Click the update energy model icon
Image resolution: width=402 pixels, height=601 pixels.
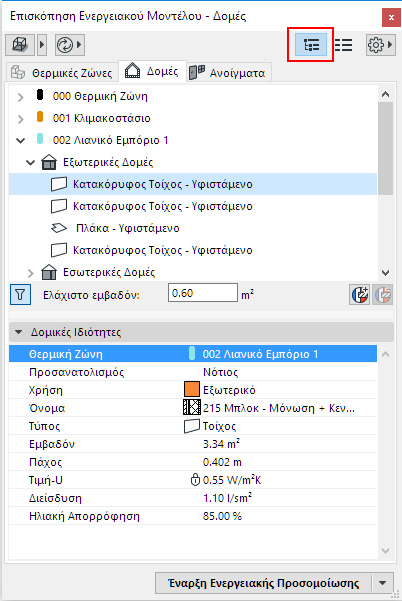(65, 45)
